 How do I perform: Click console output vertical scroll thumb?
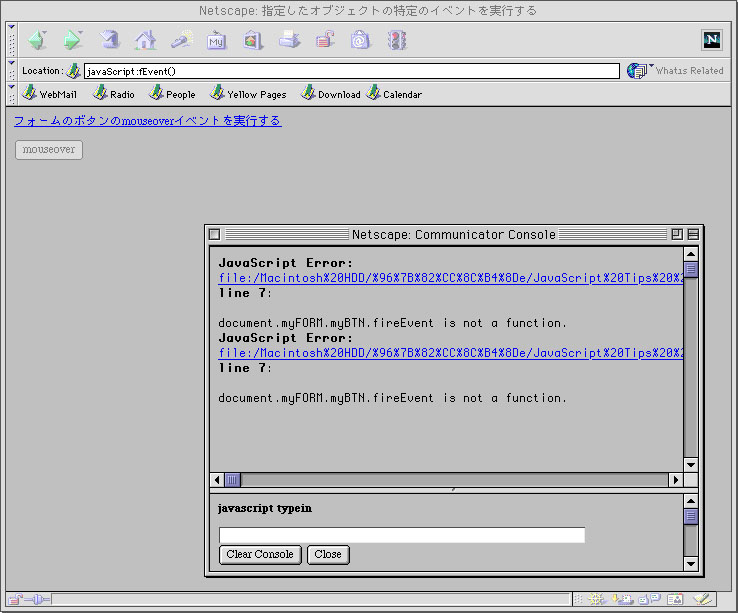690,269
